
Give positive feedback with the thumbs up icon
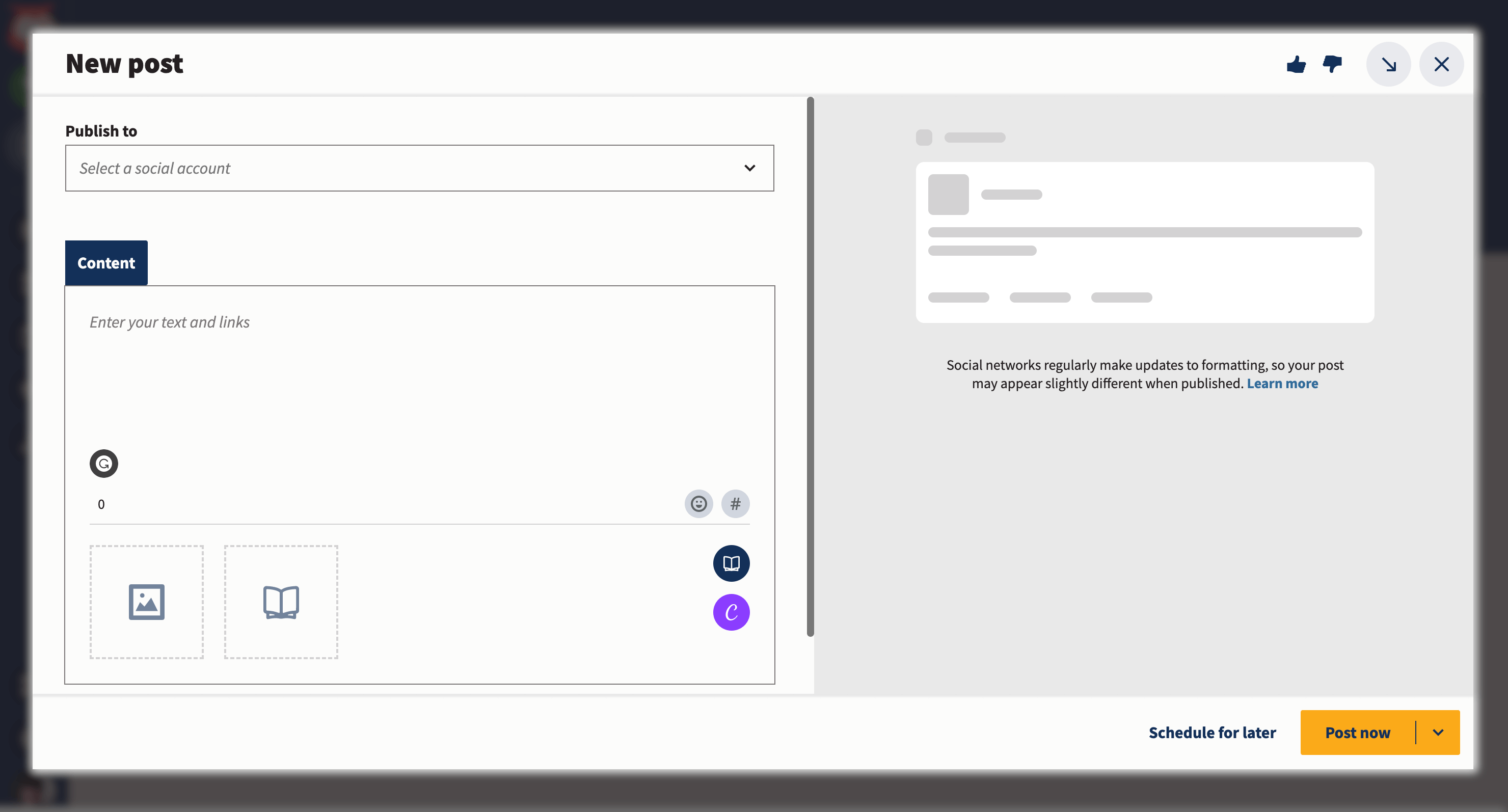[x=1297, y=64]
